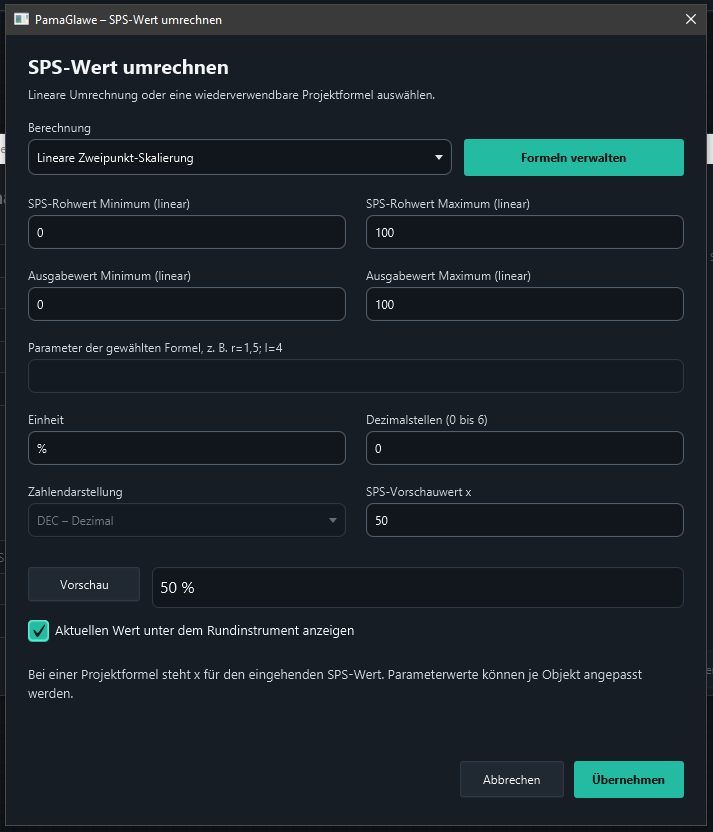Open the Formeln verwalten manager
713x832 pixels.
[573, 158]
